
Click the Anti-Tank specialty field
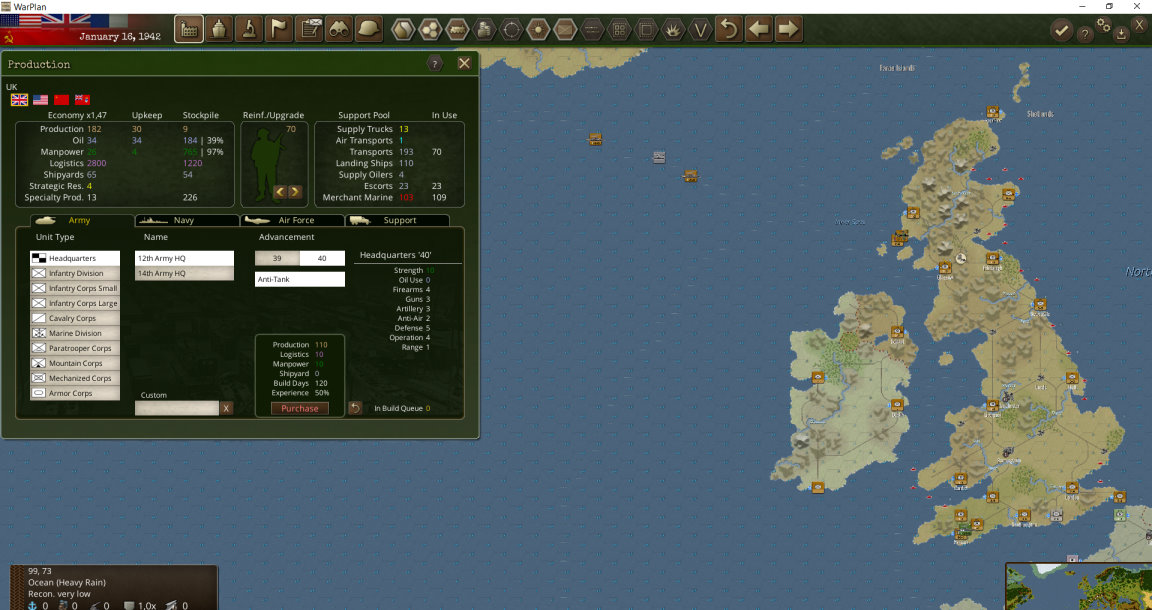click(x=300, y=279)
